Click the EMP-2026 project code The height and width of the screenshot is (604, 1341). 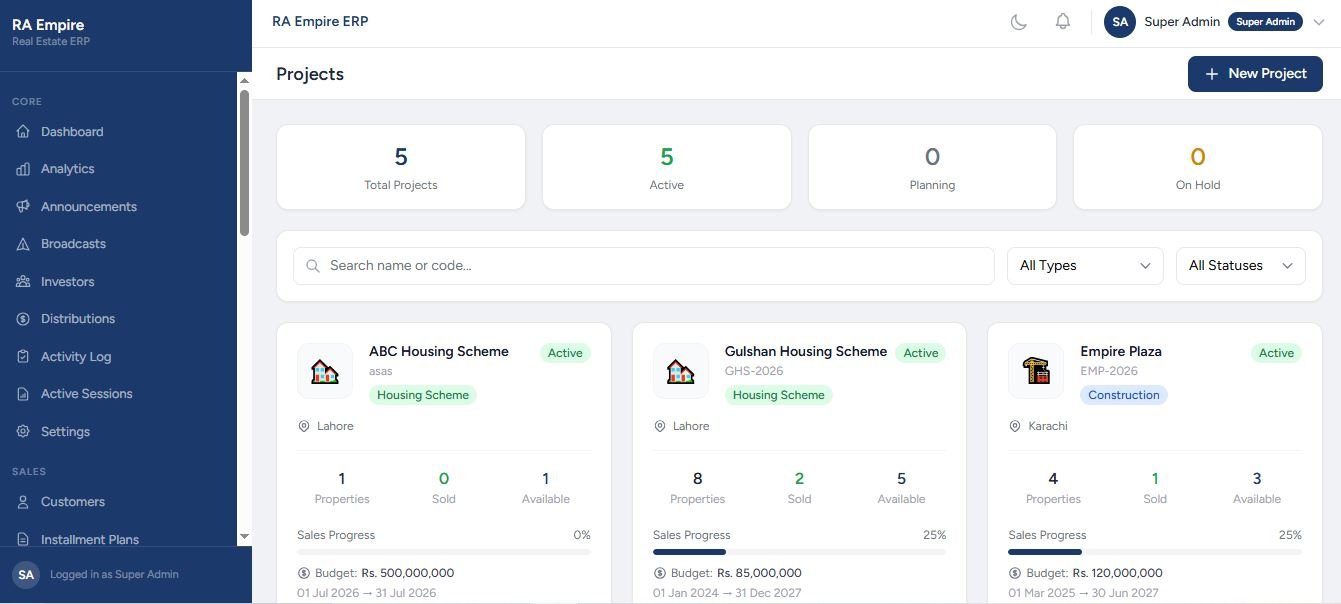pyautogui.click(x=1109, y=371)
